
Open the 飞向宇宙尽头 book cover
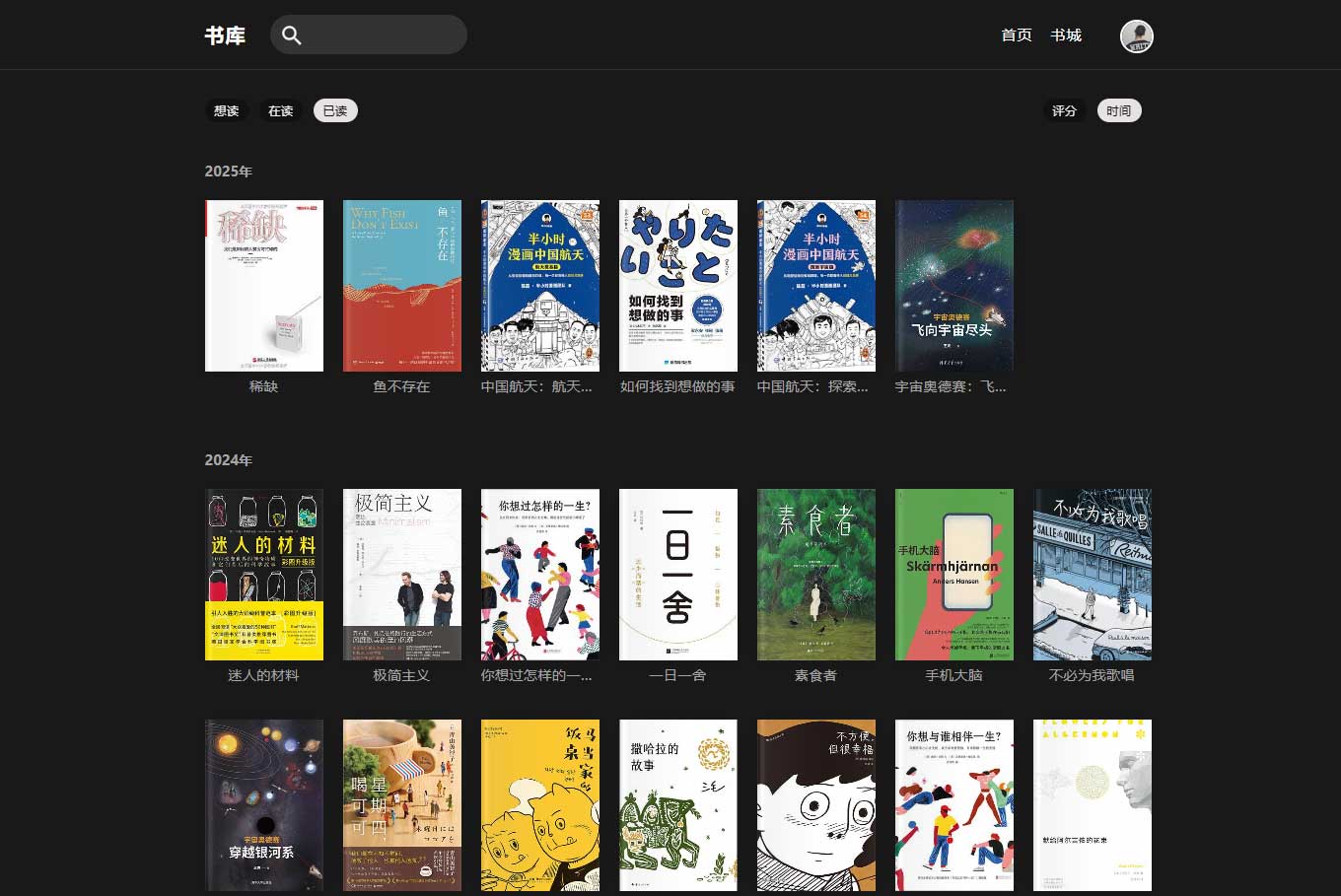tap(954, 286)
